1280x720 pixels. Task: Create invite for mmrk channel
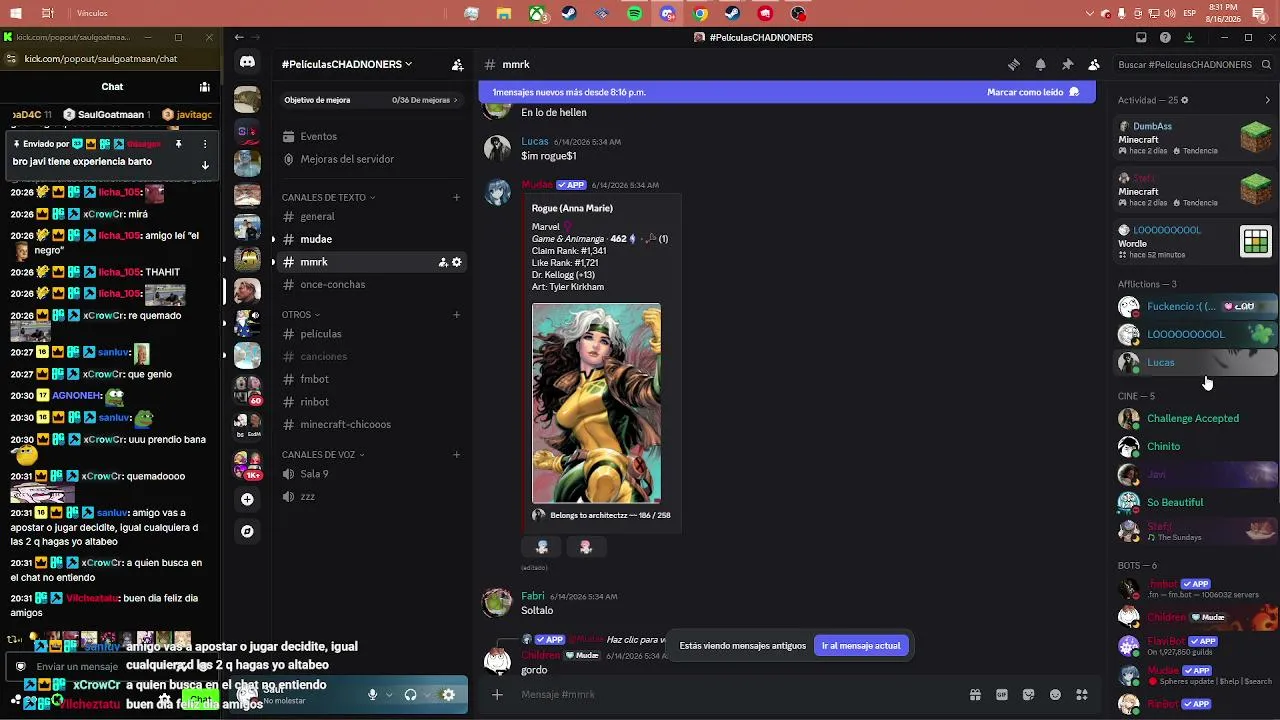click(x=443, y=262)
